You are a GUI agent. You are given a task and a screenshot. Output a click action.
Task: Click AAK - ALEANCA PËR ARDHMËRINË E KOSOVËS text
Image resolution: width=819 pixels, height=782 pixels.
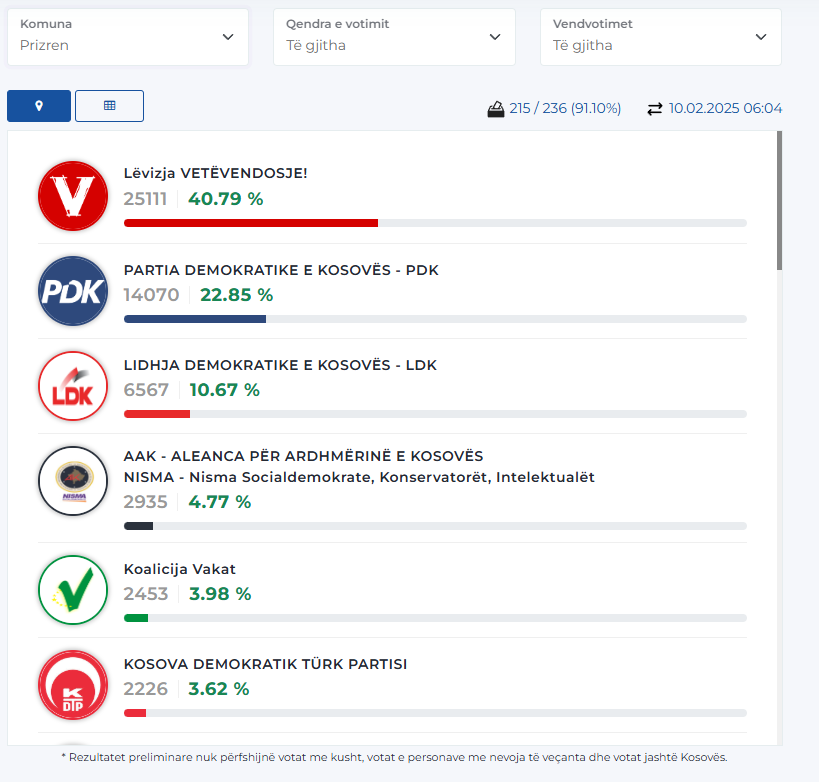pos(303,456)
